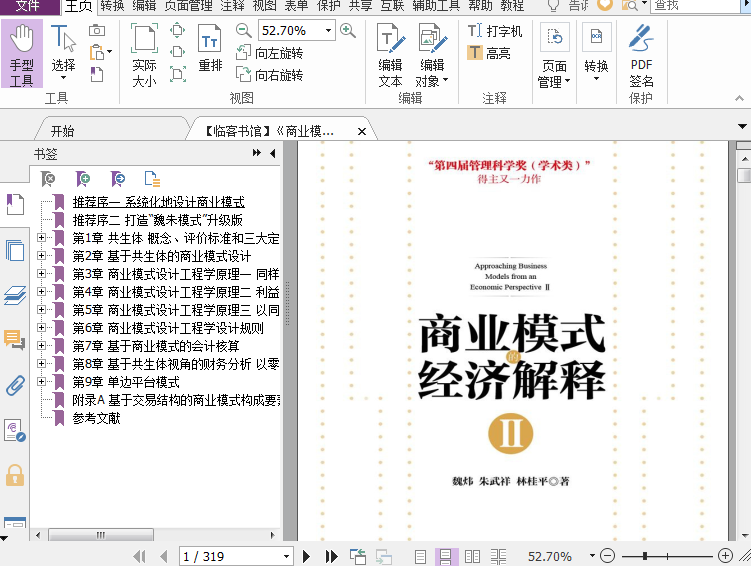Expand the 第2章 基于共生体的商业模式设计 node

point(42,256)
